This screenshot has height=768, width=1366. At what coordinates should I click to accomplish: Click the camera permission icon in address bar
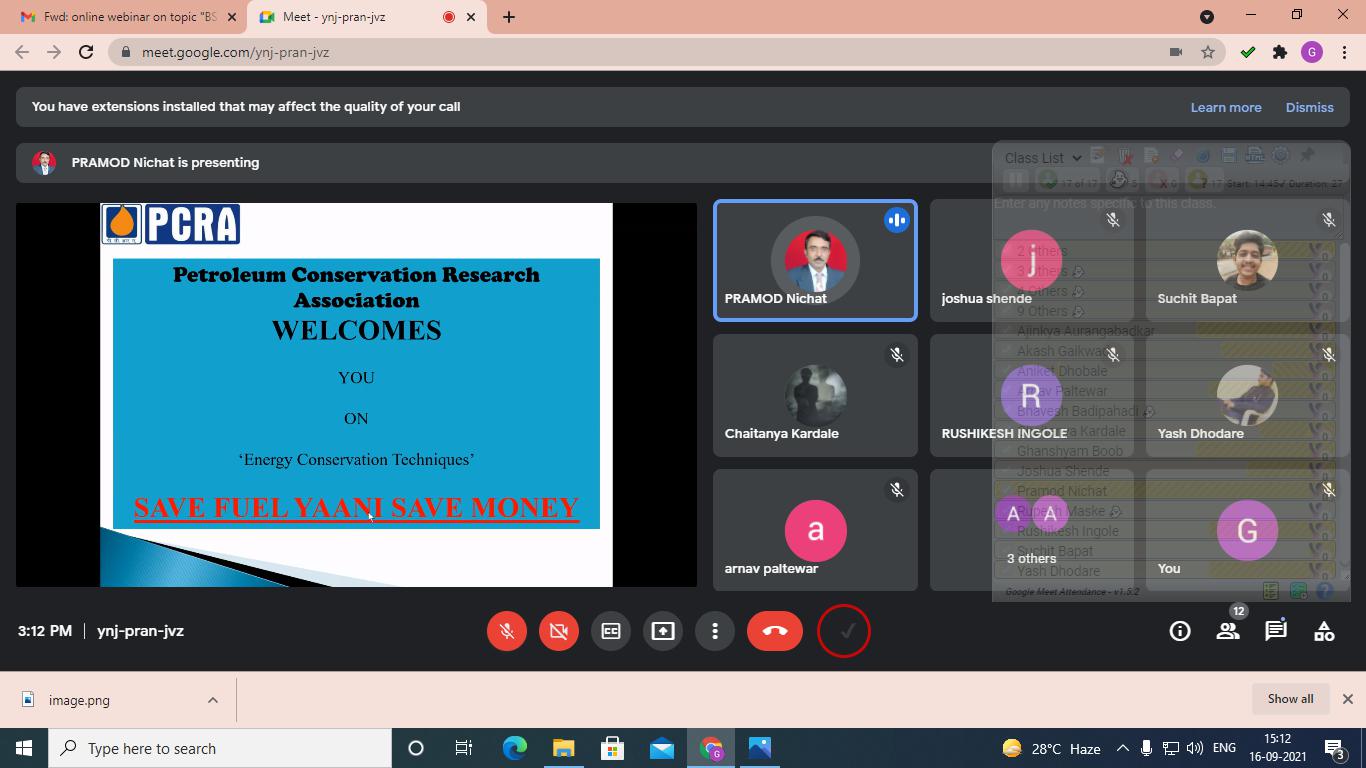[1176, 52]
